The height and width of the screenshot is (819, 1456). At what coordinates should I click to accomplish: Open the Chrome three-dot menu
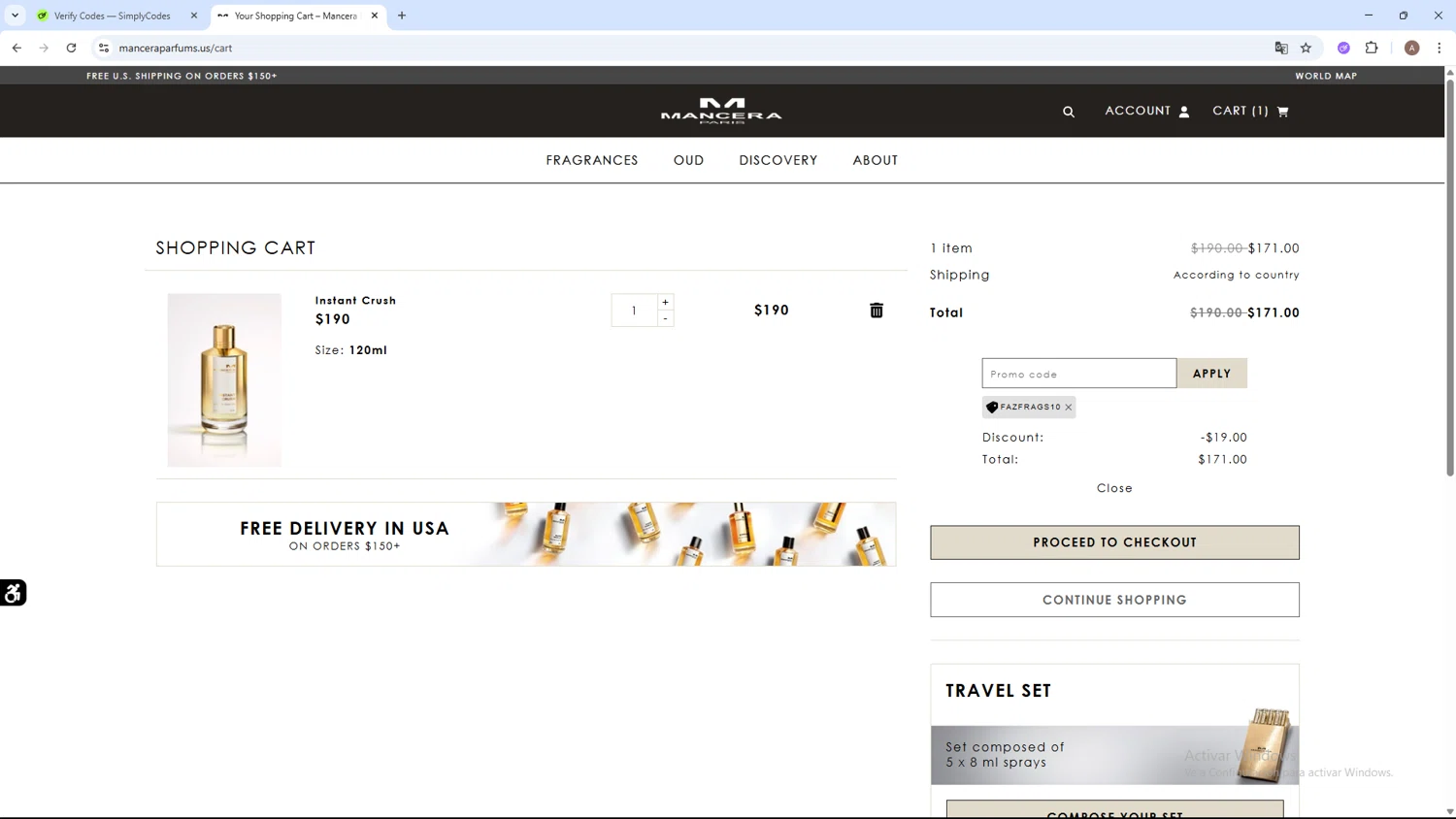click(1439, 48)
